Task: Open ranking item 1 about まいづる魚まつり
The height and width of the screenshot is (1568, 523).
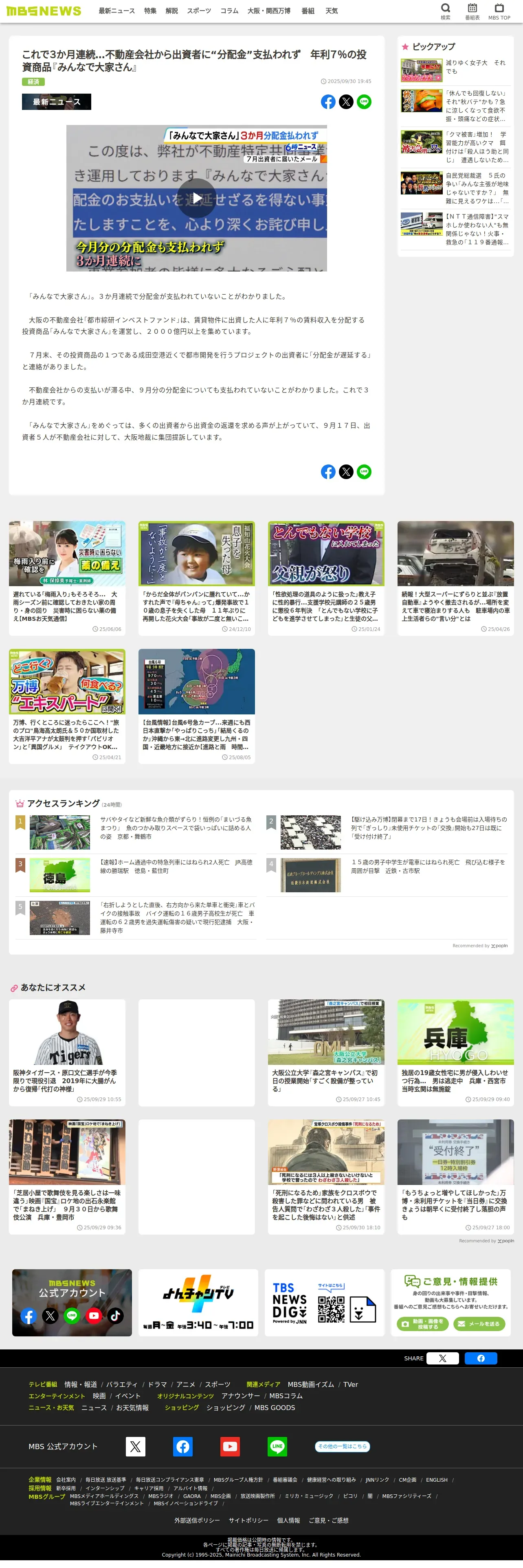Action: point(136,832)
